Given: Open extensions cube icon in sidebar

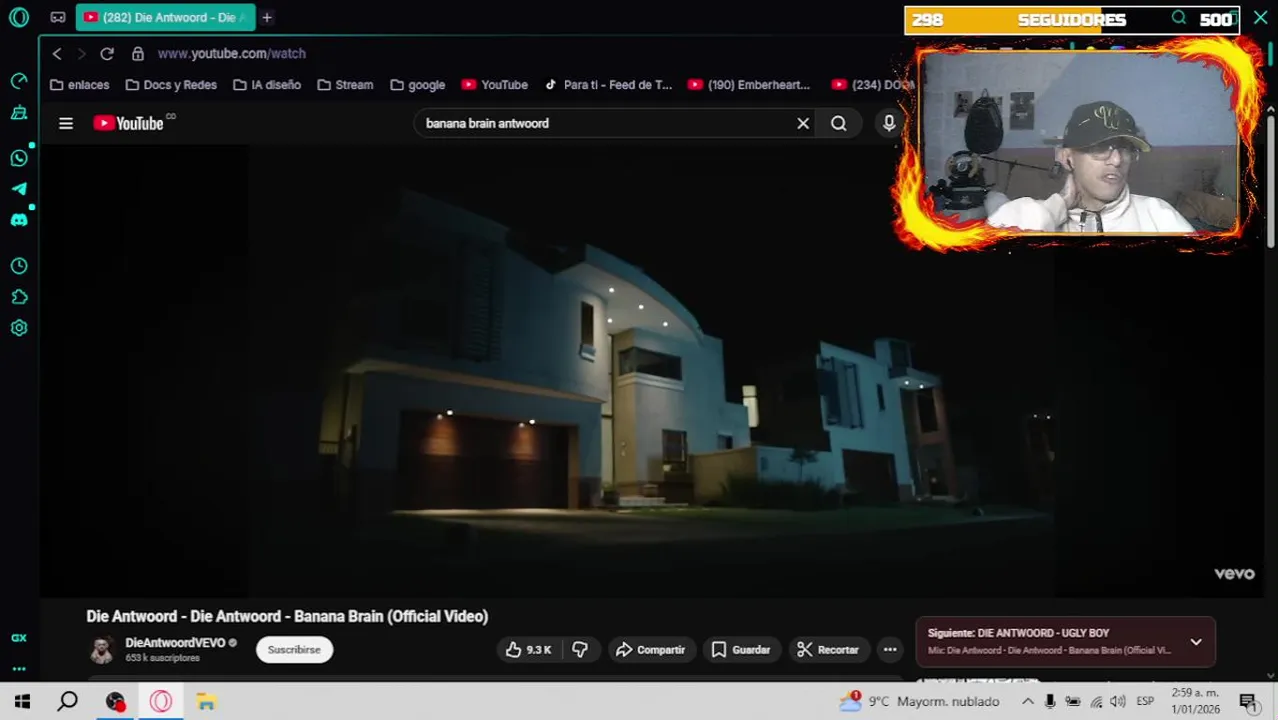Looking at the screenshot, I should (19, 297).
